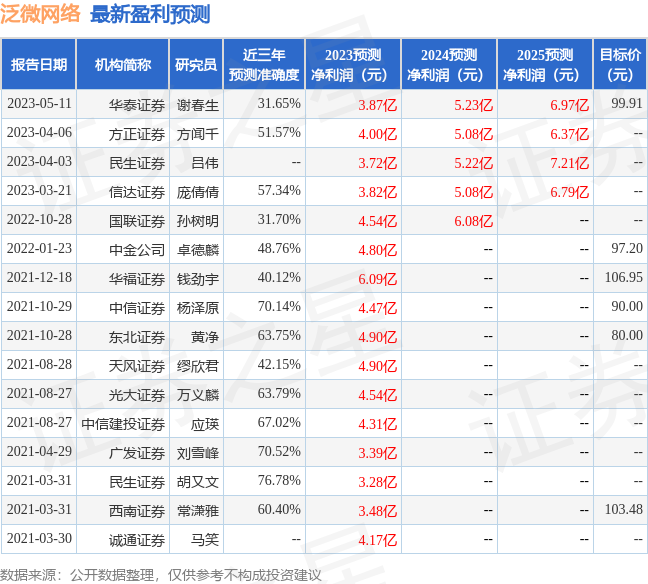Click researcher 缪欣君
This screenshot has width=648, height=584.
click(198, 366)
